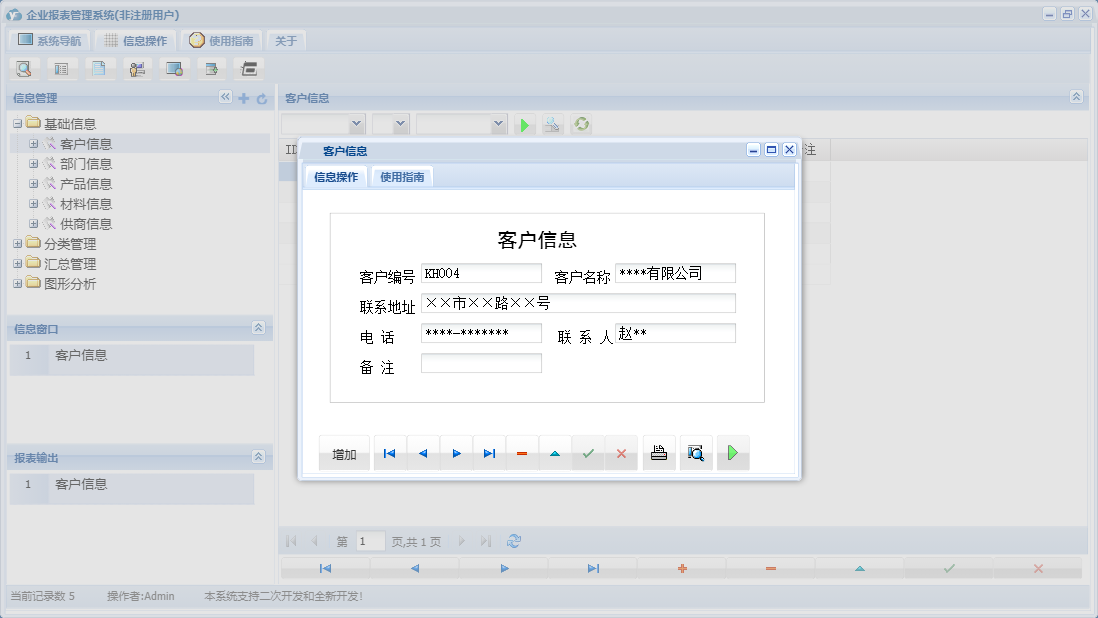Cancel editing with the red X button
Image resolution: width=1098 pixels, height=618 pixels.
coord(622,452)
